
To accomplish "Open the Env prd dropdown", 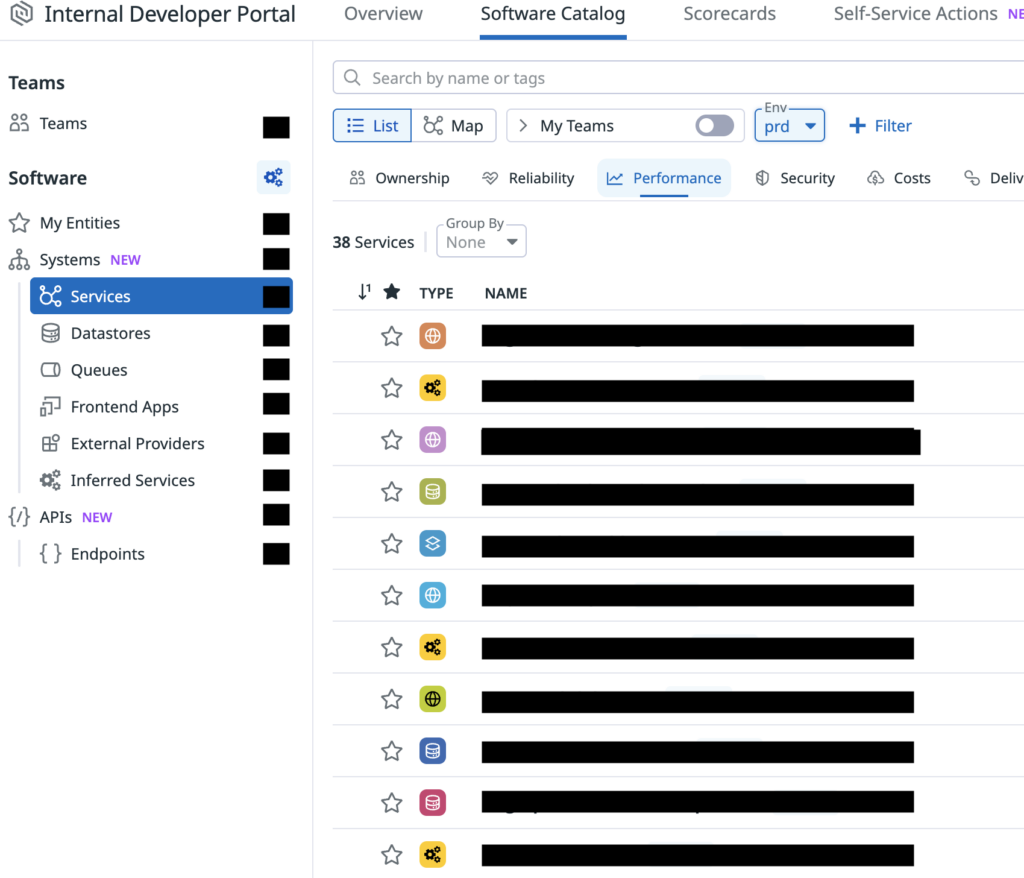I will tap(789, 127).
